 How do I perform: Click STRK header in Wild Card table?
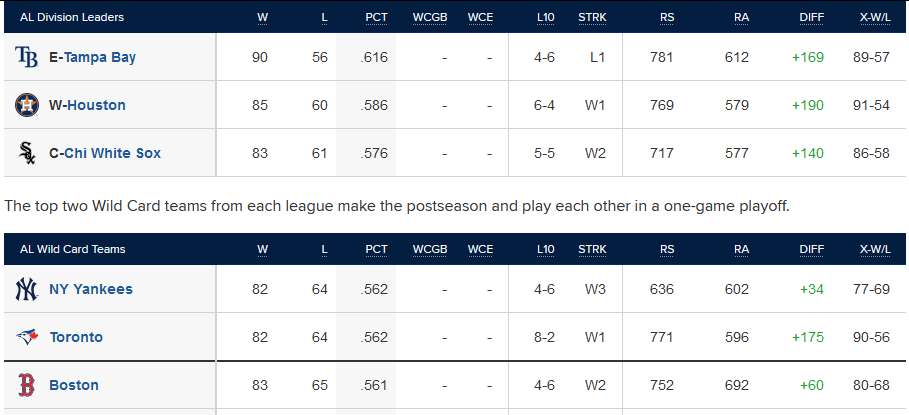point(592,249)
